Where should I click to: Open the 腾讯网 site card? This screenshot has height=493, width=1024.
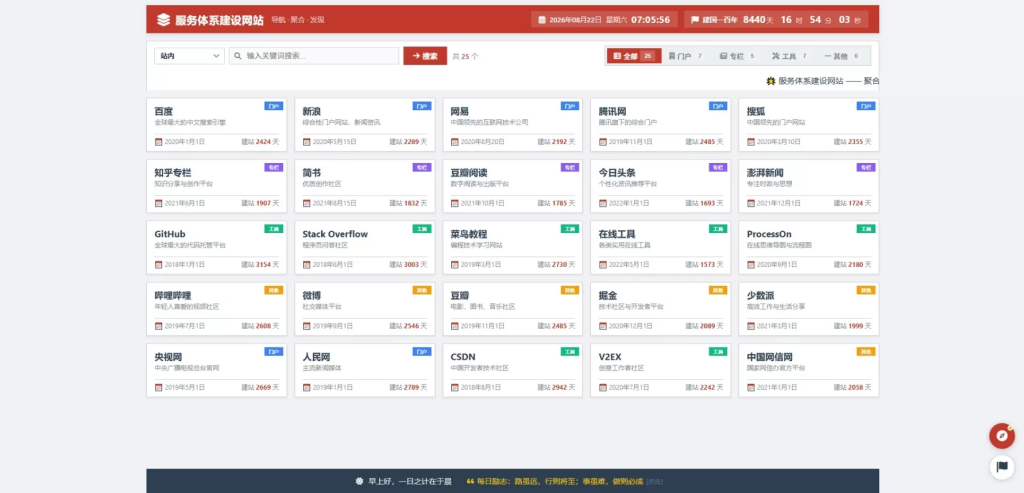pyautogui.click(x=660, y=125)
